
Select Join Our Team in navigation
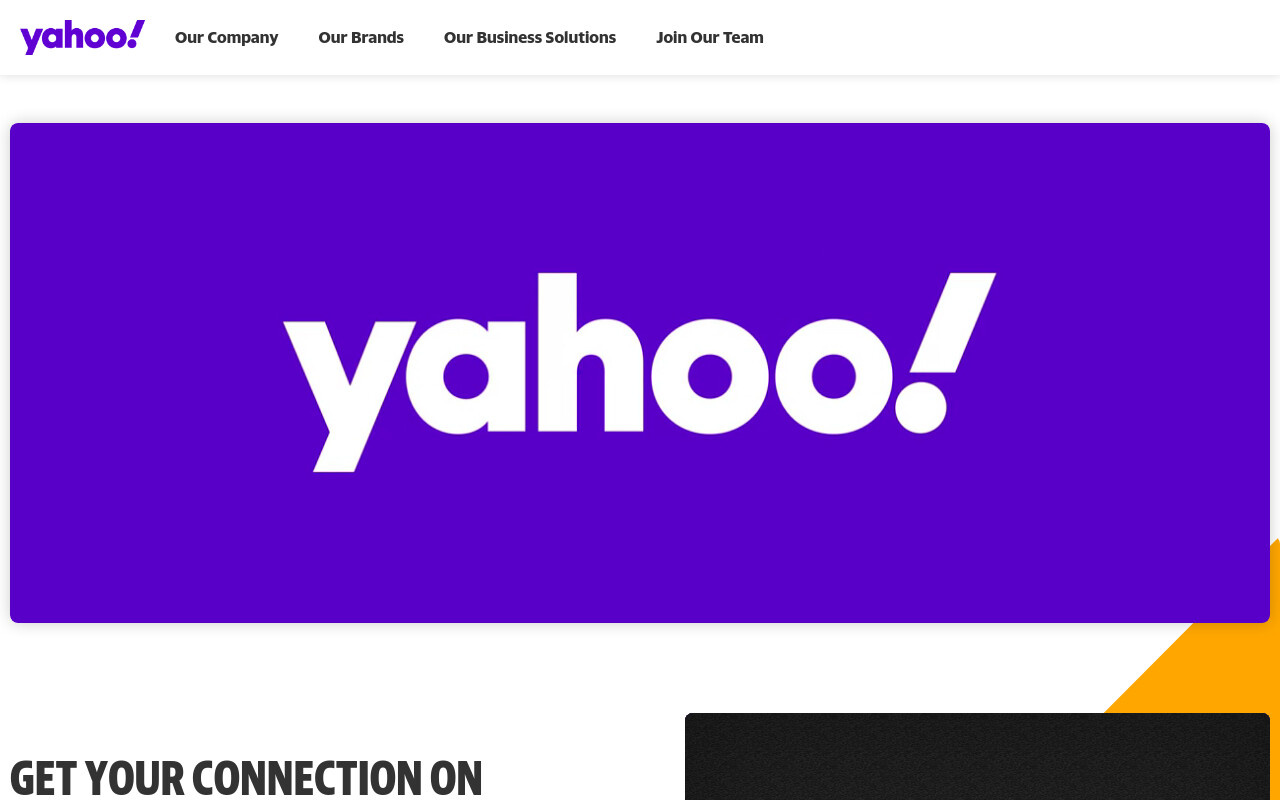click(x=710, y=38)
